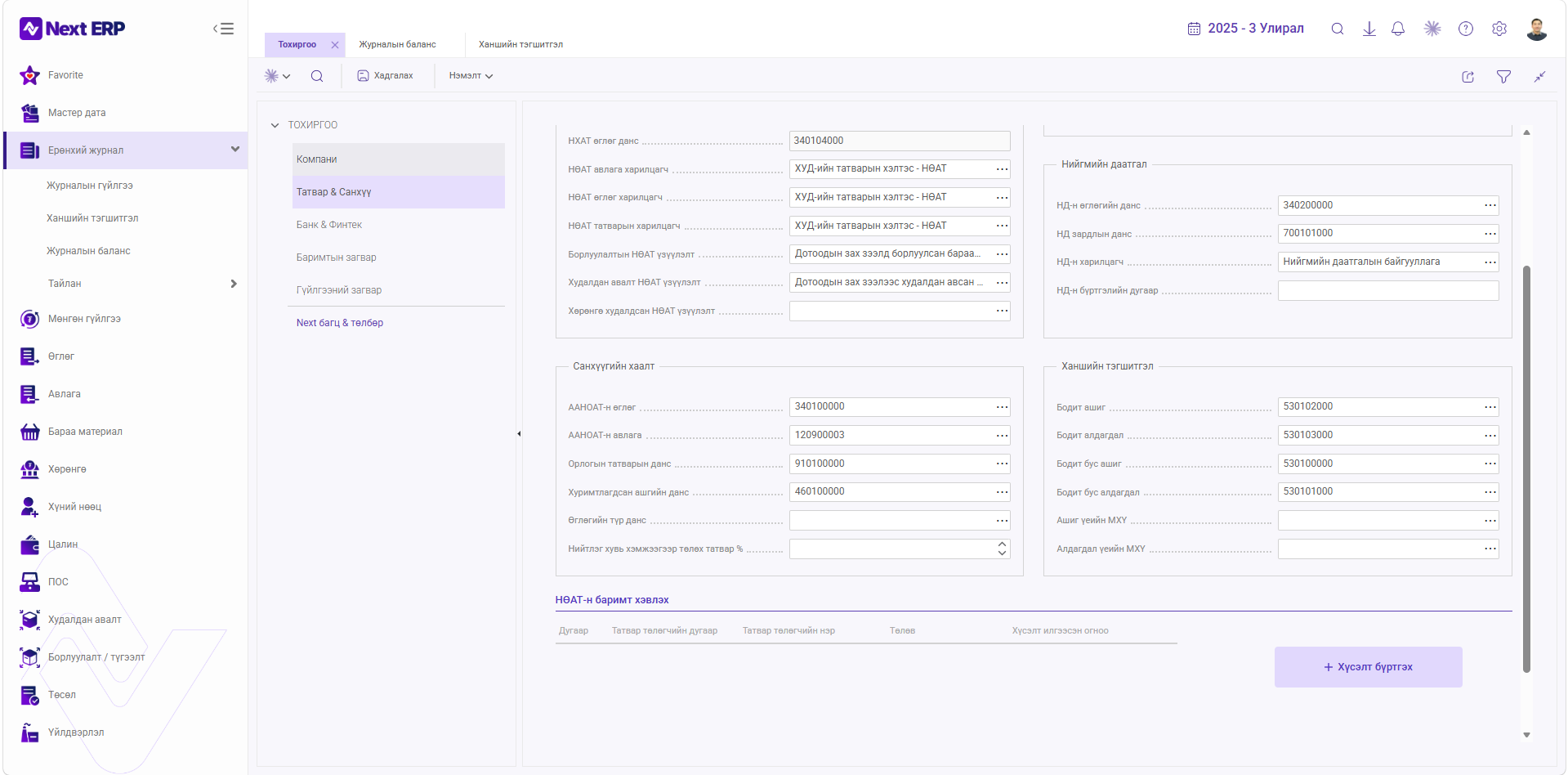
Task: Click the share export icon
Action: click(x=1468, y=77)
